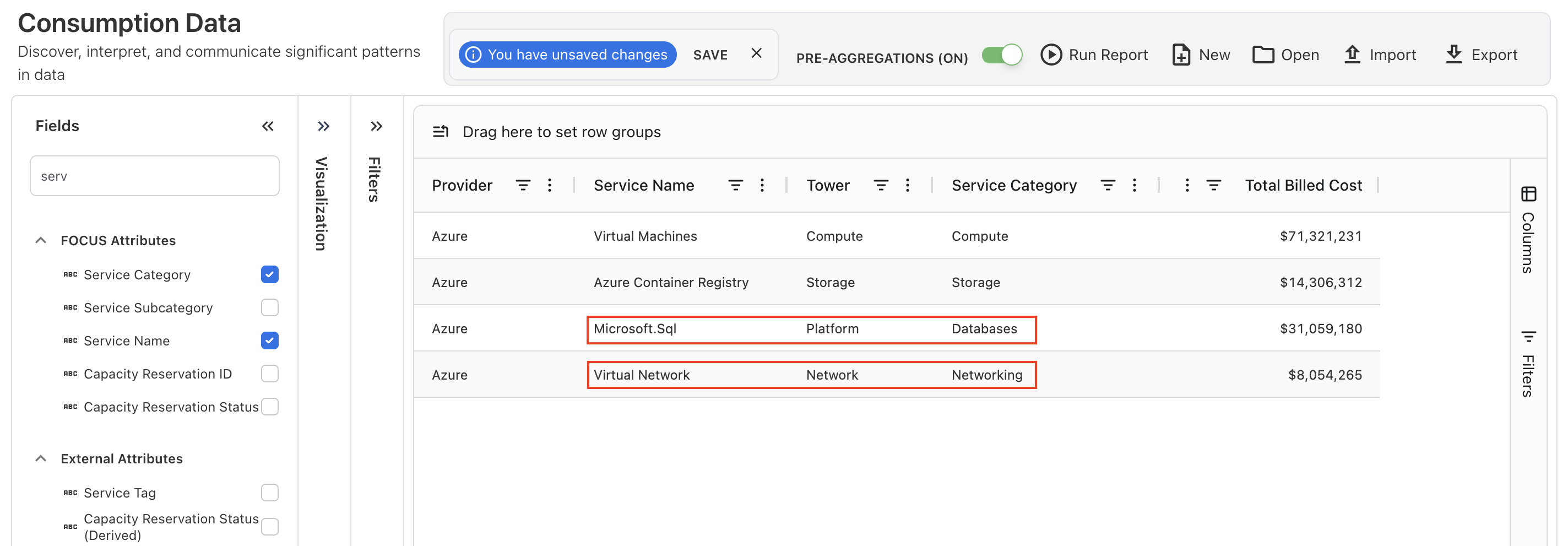Uncheck the Service Category field
This screenshot has width=1568, height=546.
coord(270,274)
